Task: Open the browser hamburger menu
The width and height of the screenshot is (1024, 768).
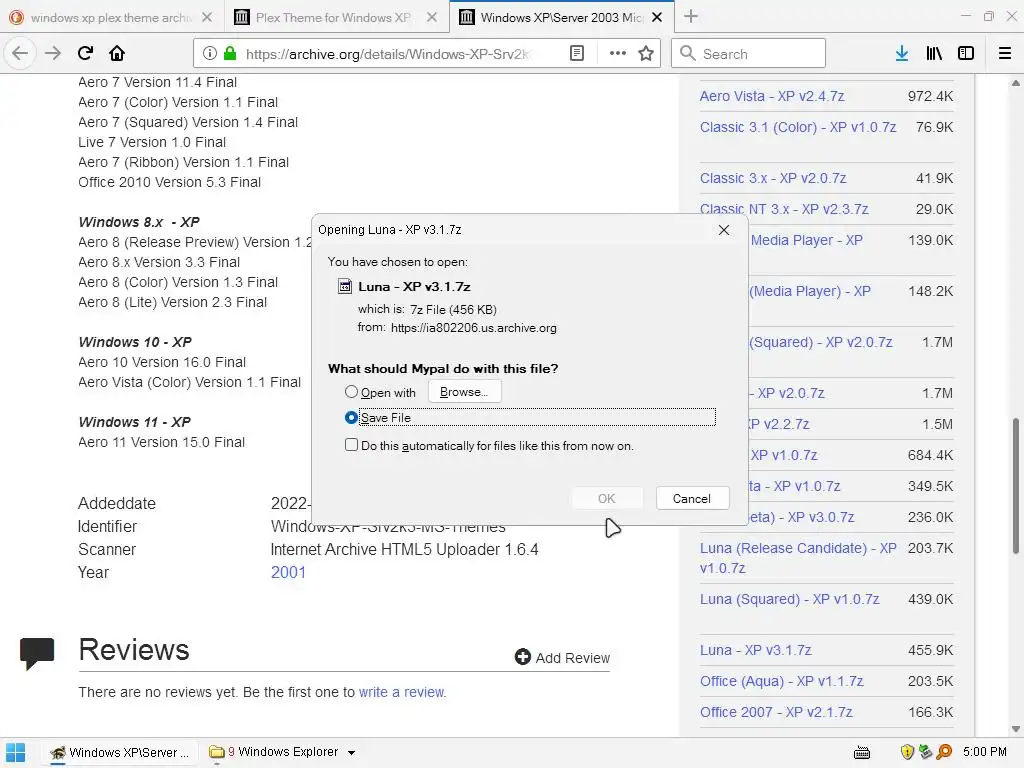Action: (x=1005, y=54)
